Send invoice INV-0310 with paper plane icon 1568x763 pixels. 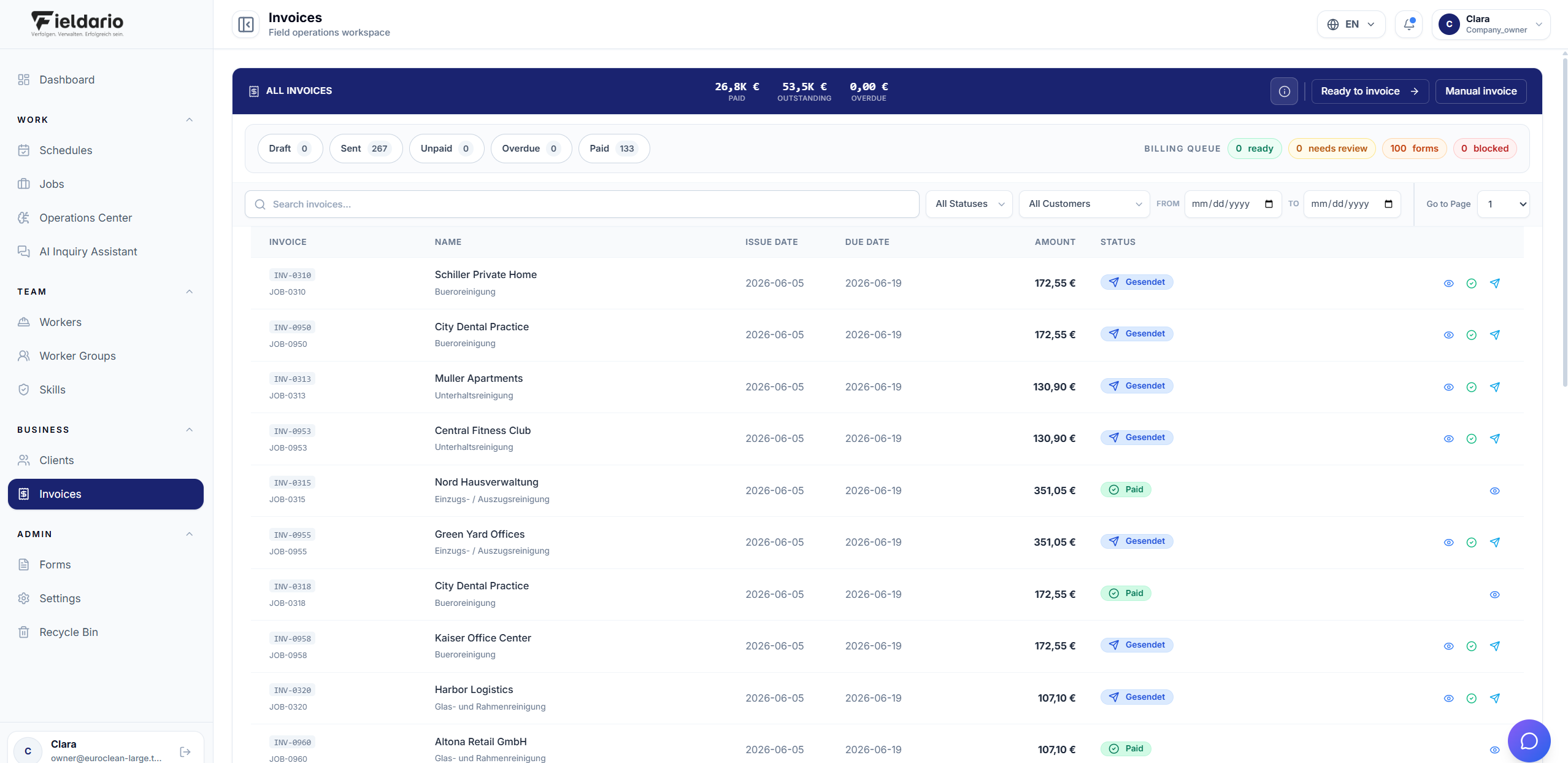[x=1494, y=283]
